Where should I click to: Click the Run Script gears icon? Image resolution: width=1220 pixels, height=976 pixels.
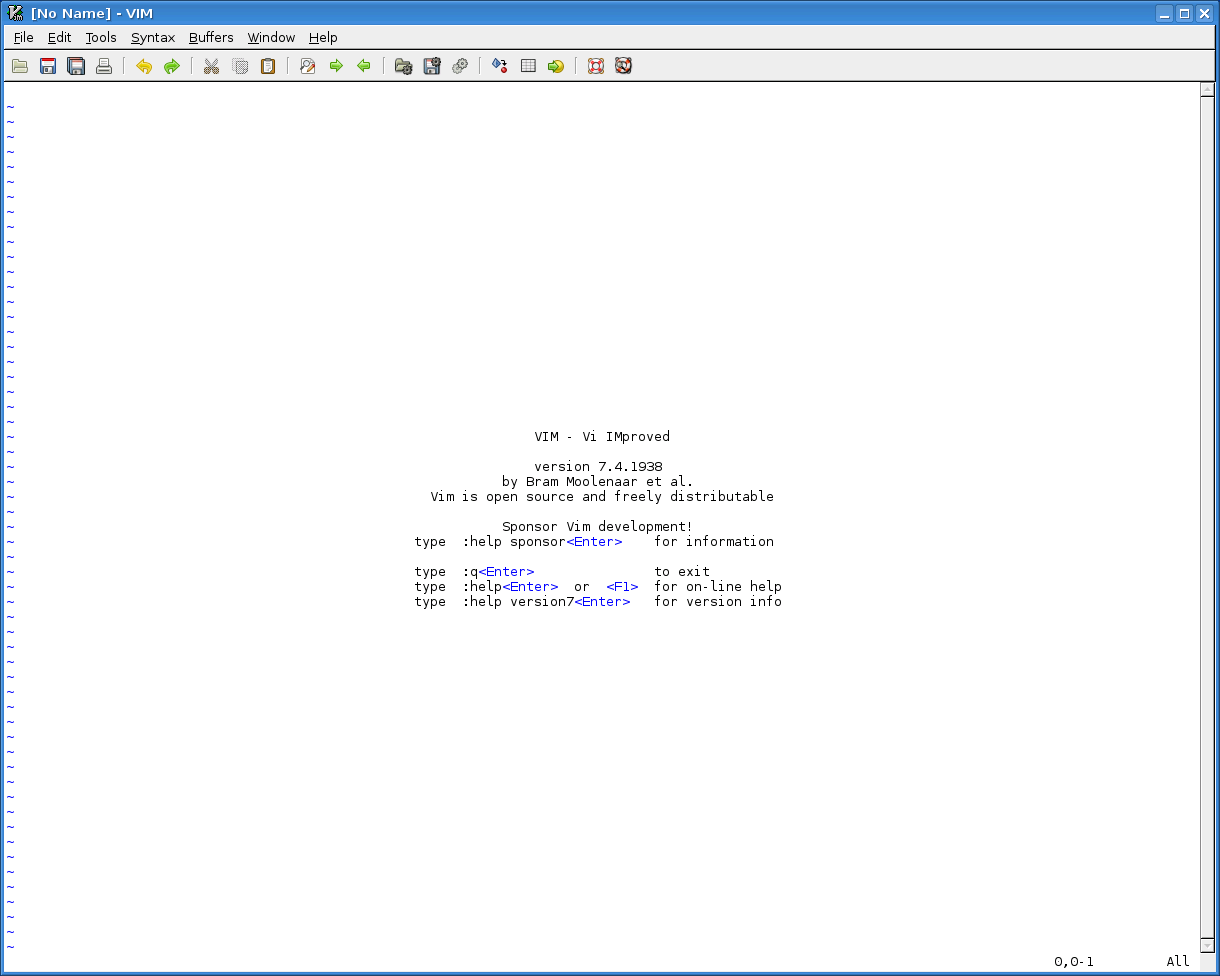click(x=460, y=66)
